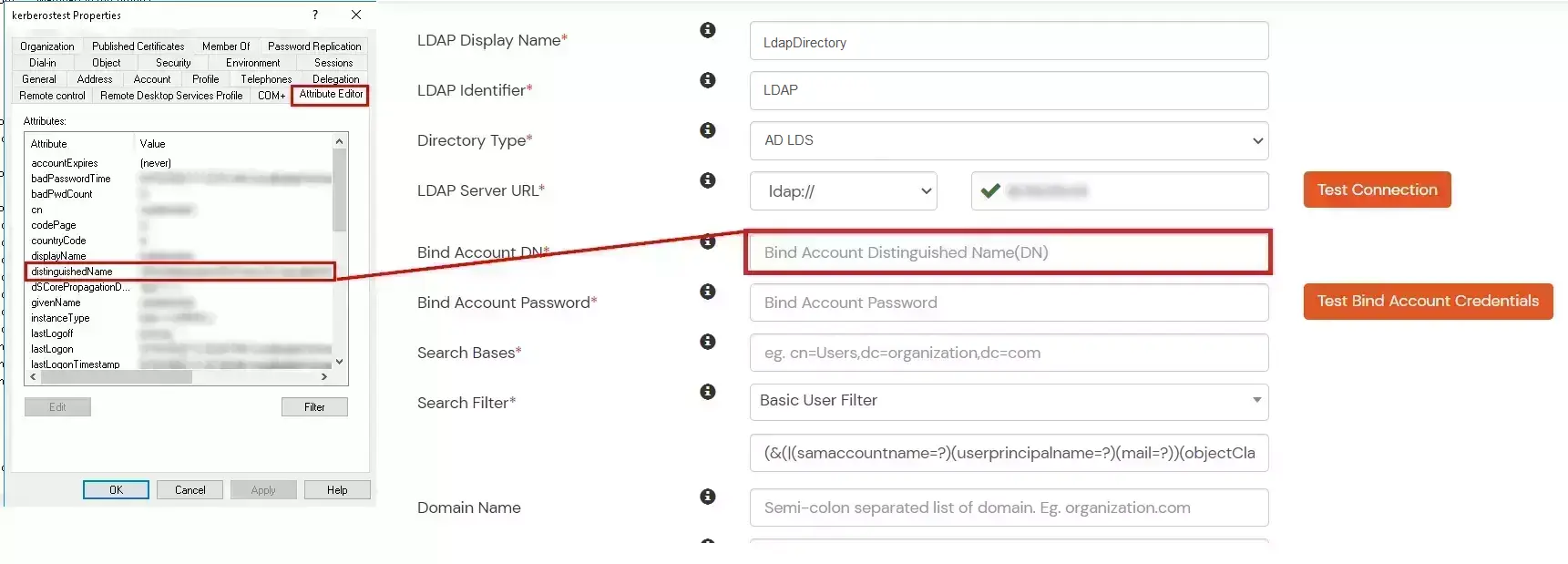1568x564 pixels.
Task: Click the LDAP Display Name input field
Action: [x=1009, y=41]
